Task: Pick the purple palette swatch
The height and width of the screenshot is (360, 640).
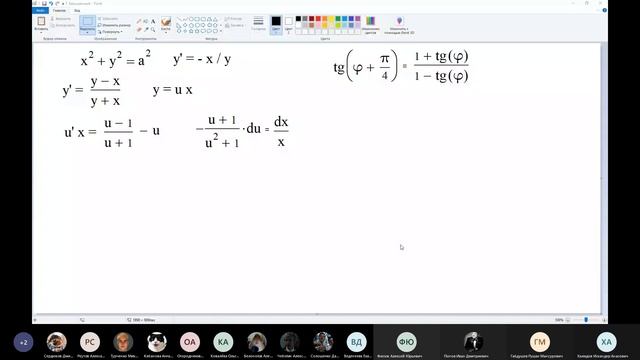Action: click(358, 19)
